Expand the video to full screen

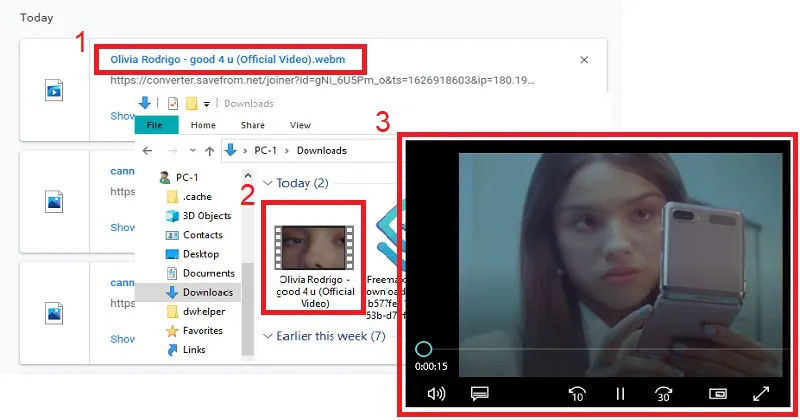tap(761, 393)
